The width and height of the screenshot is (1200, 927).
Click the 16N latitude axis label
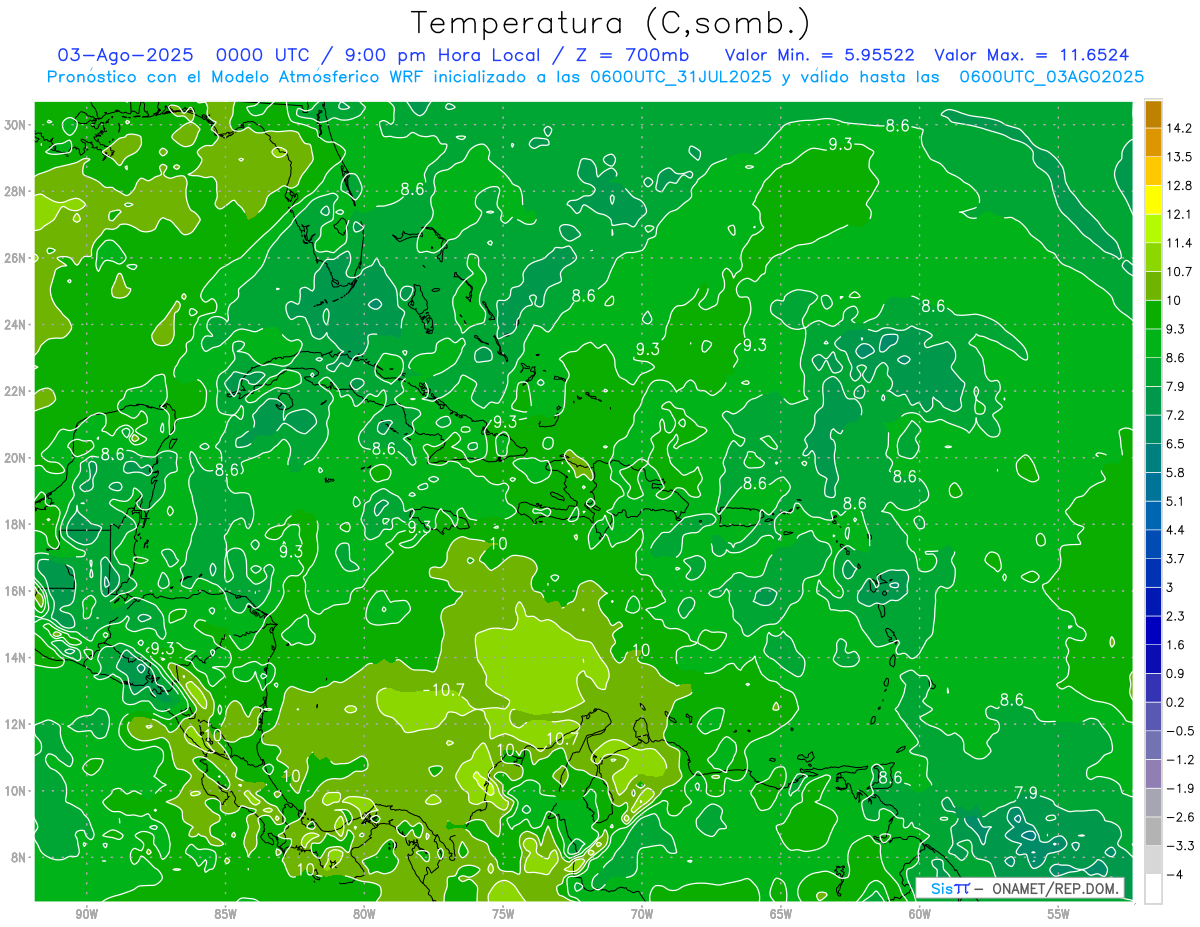click(17, 591)
